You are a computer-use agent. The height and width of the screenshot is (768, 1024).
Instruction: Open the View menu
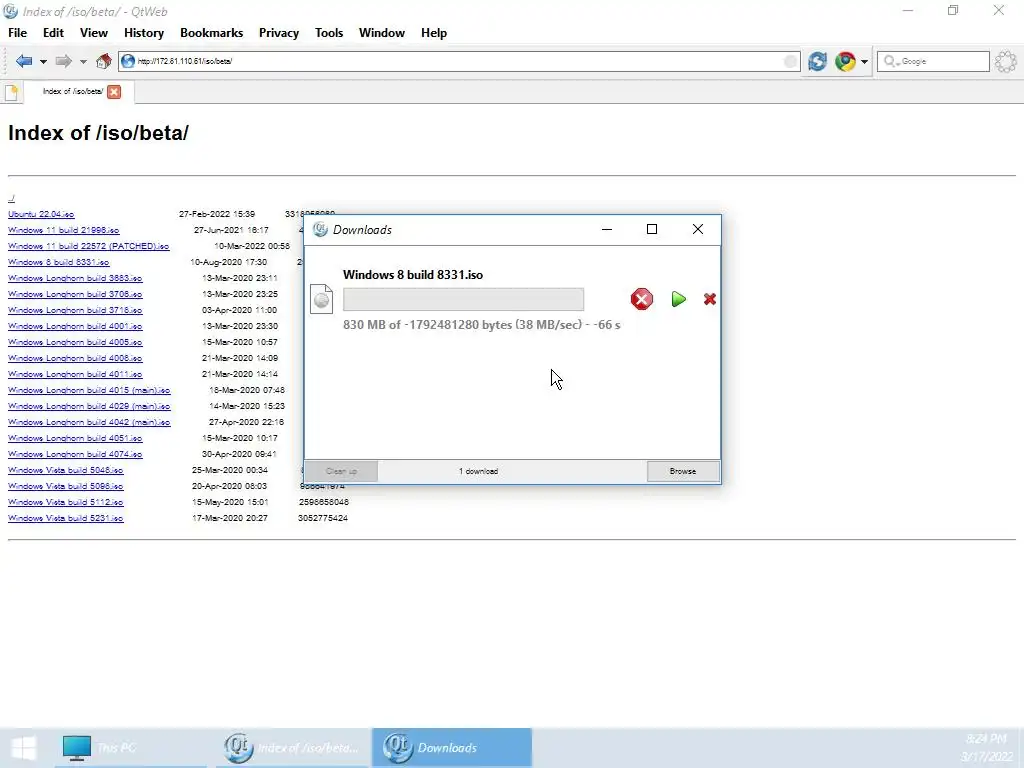click(x=94, y=33)
